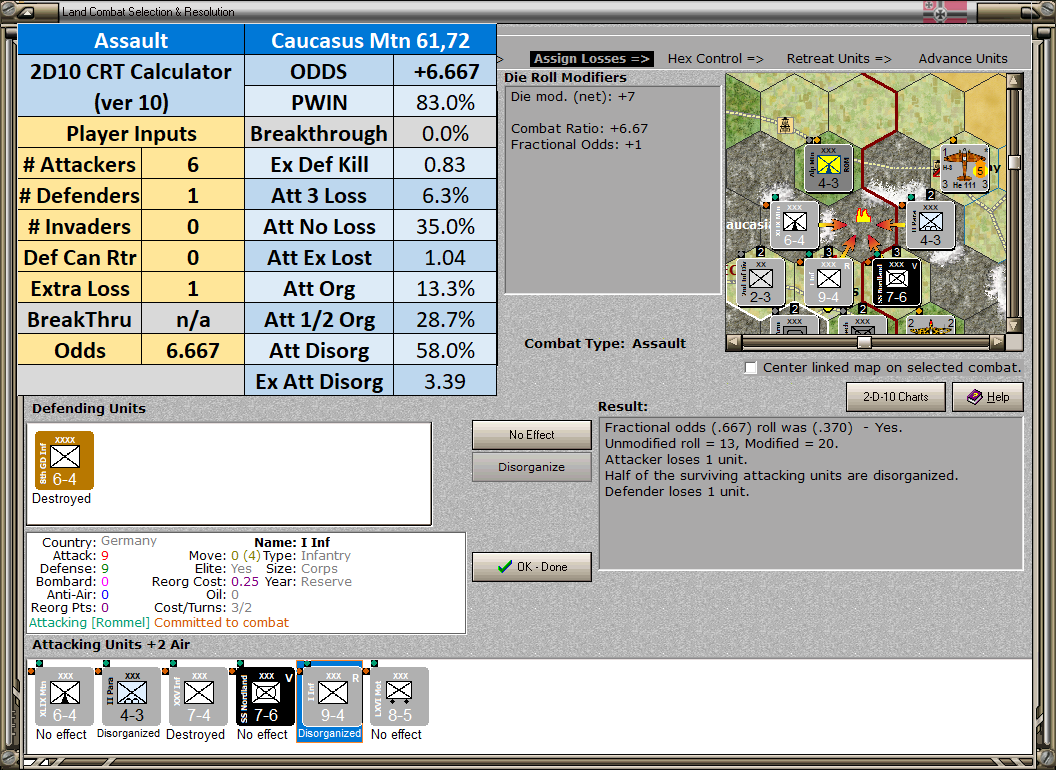This screenshot has width=1056, height=770.
Task: Open the 2-D-10 Charts
Action: (895, 397)
